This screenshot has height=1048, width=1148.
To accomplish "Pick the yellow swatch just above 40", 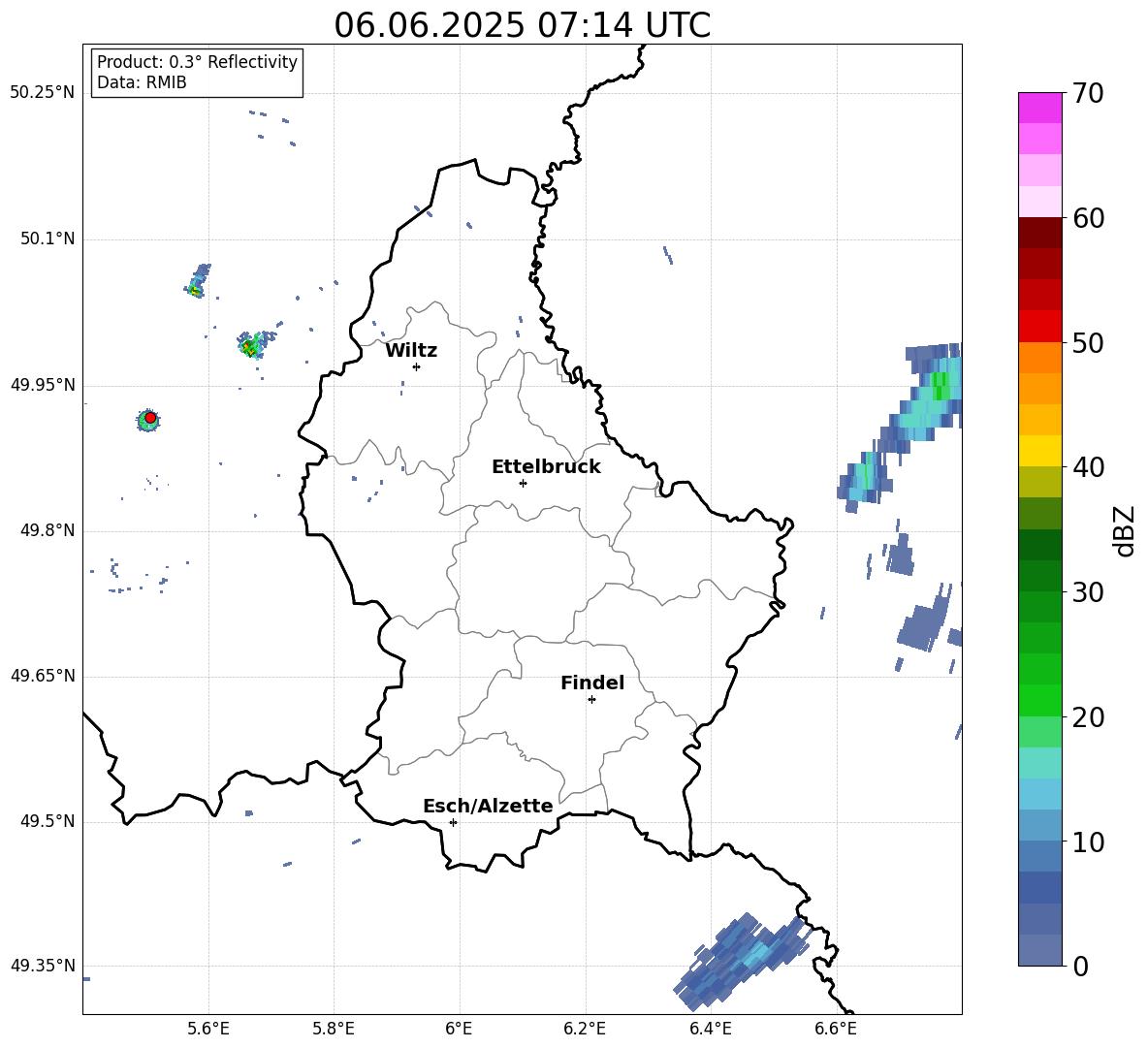I will pyautogui.click(x=1039, y=452).
